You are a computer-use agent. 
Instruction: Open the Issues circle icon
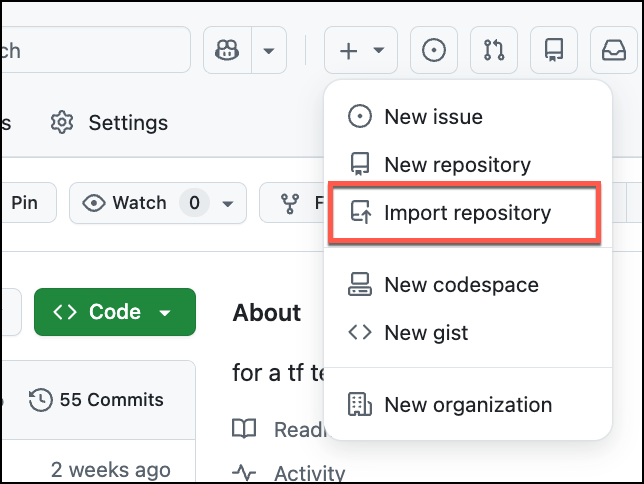click(x=434, y=50)
